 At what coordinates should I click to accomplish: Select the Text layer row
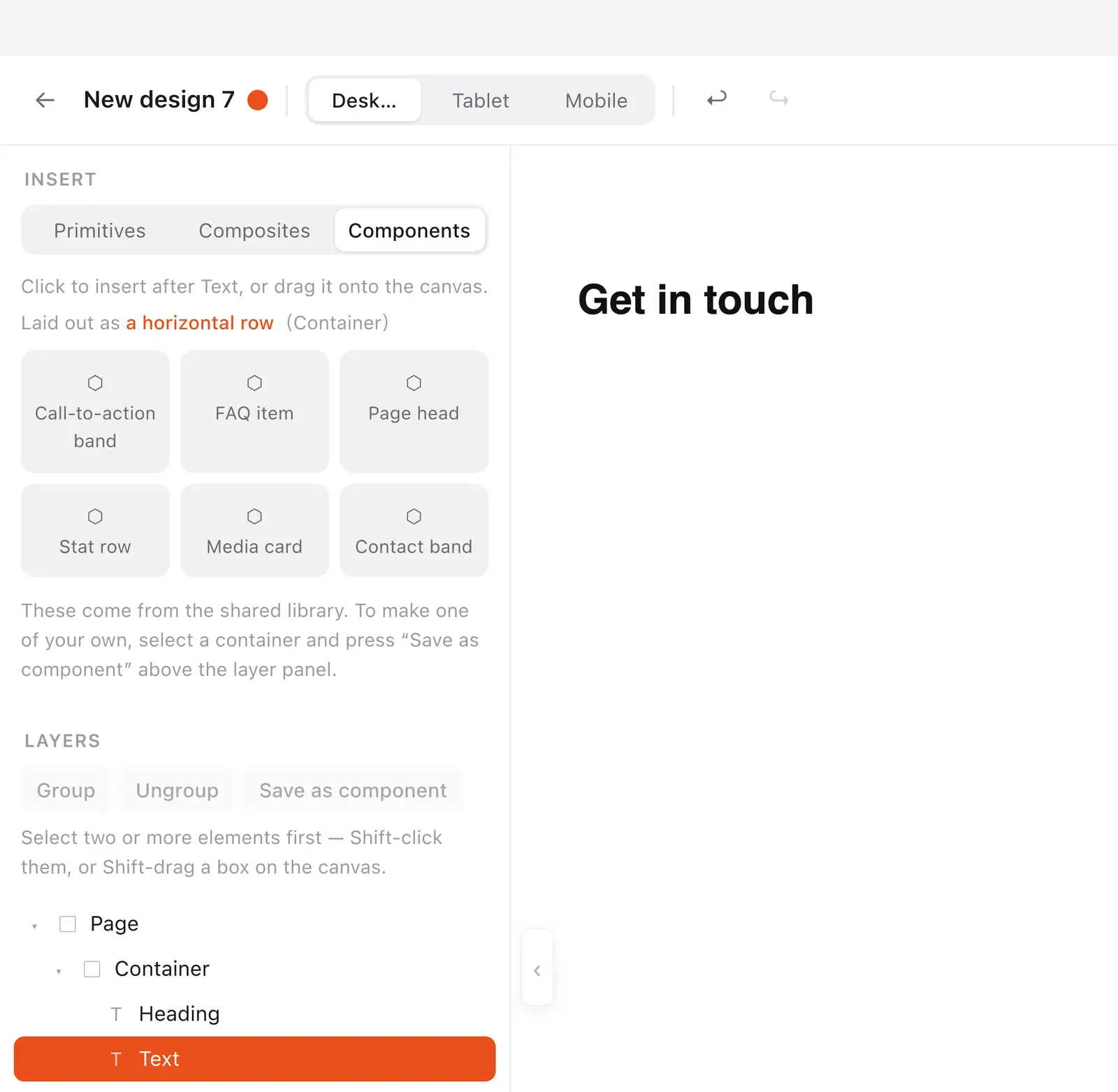[x=254, y=1059]
